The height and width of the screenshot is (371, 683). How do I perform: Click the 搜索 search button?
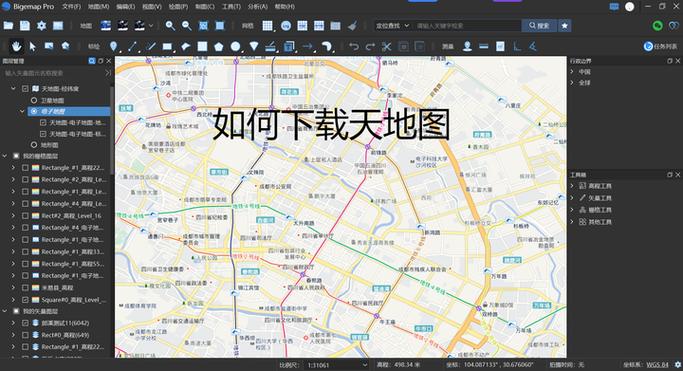[539, 26]
